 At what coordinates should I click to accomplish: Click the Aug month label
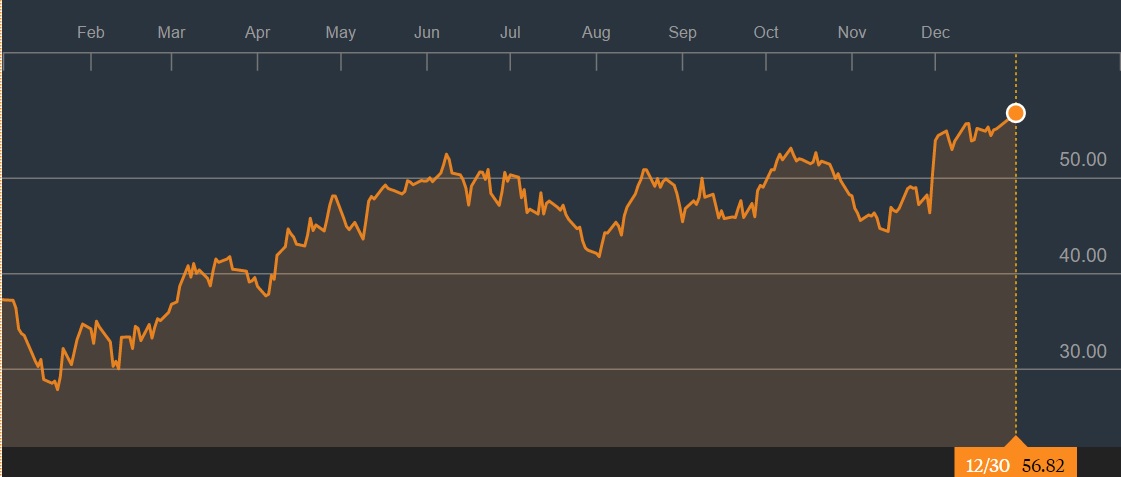(596, 32)
